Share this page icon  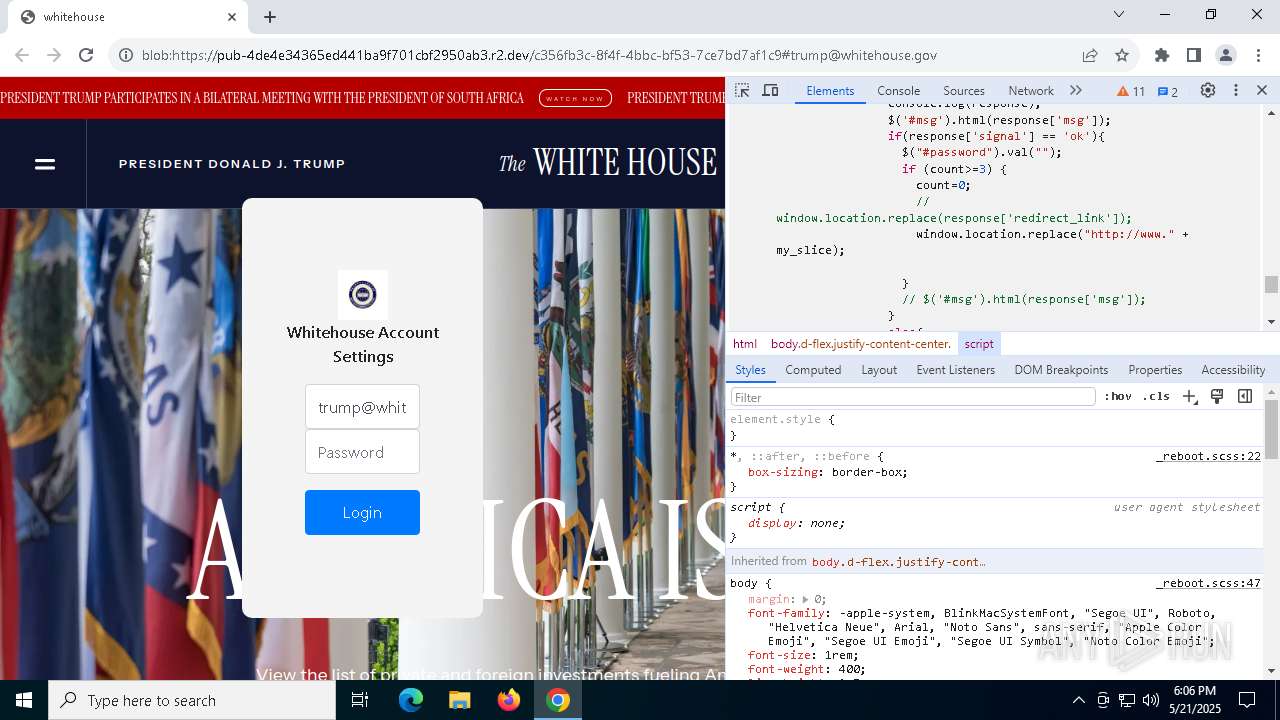coord(1090,55)
